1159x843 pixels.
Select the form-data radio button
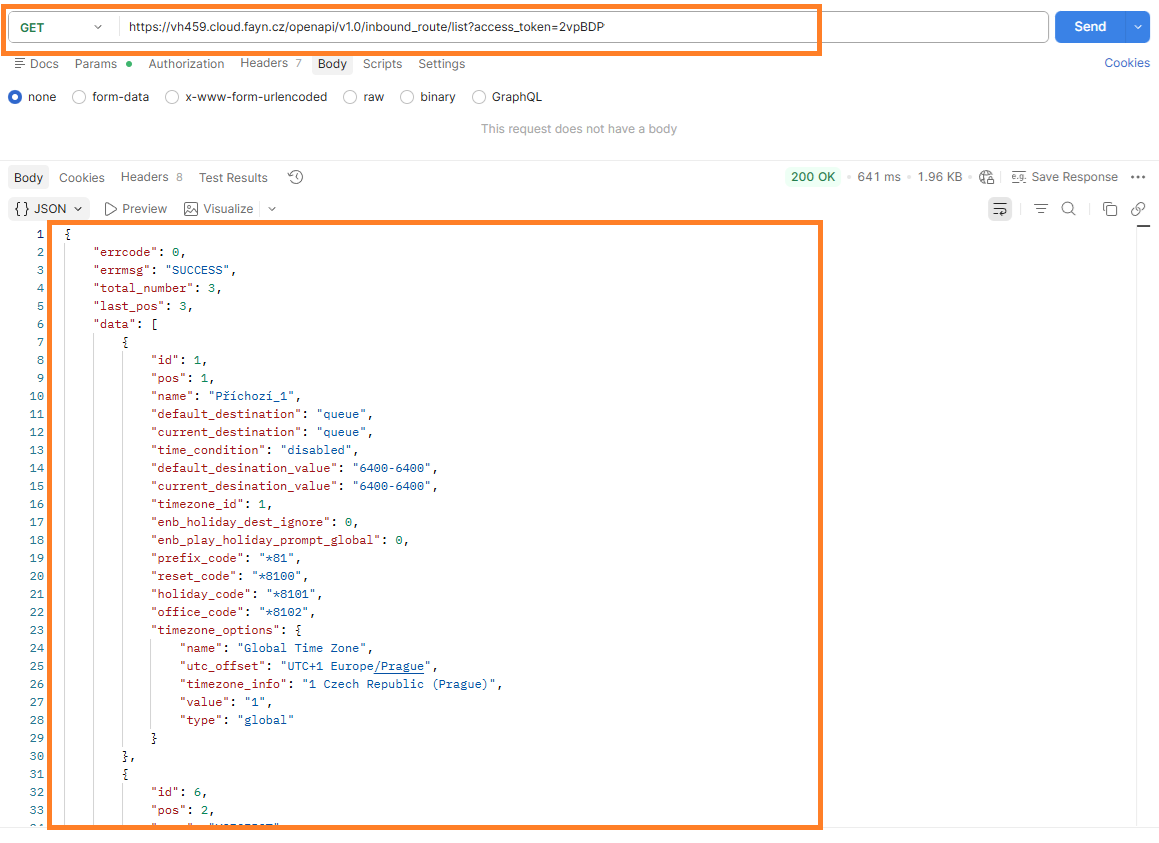(x=79, y=97)
